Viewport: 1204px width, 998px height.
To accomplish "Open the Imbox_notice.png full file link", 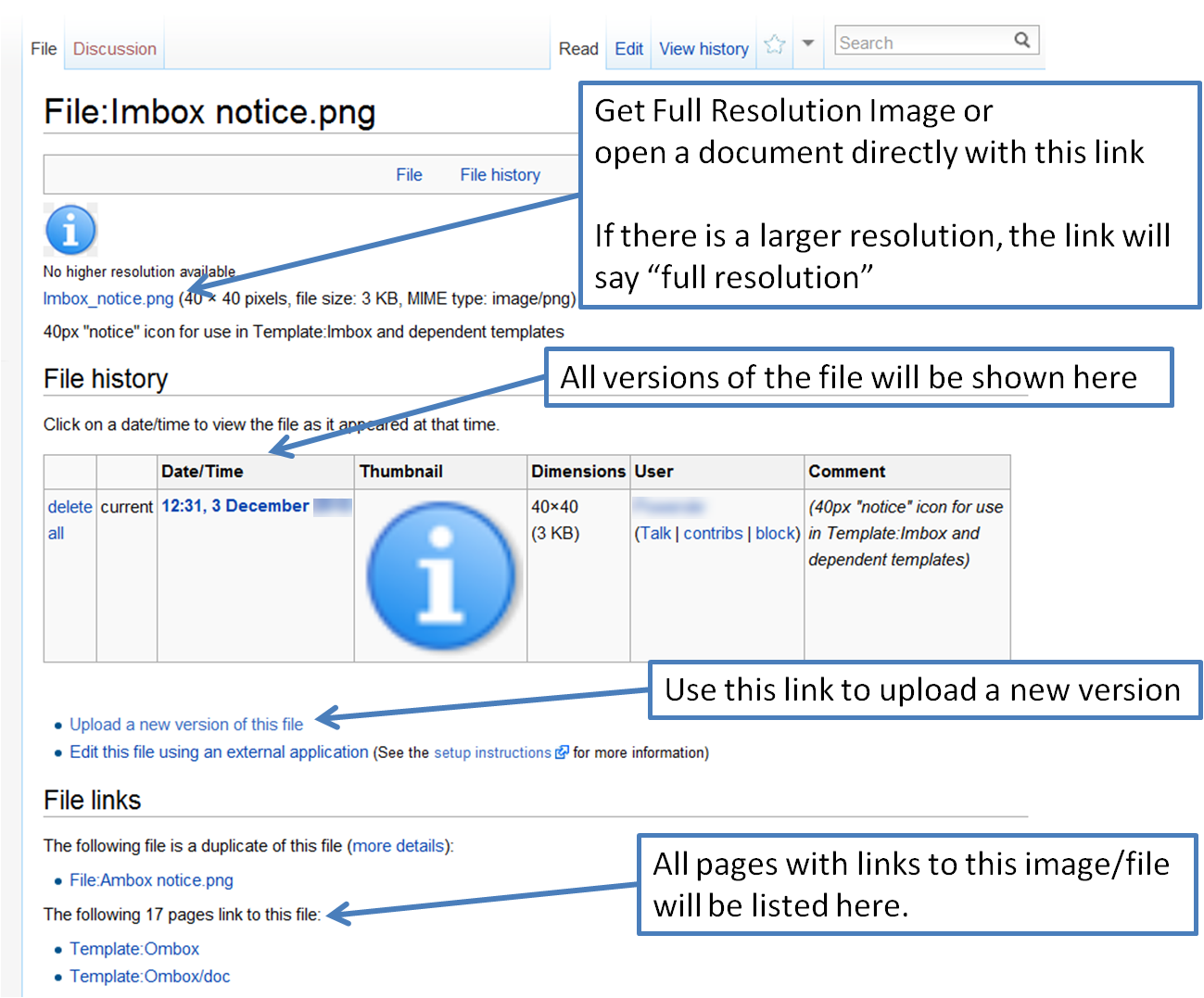I will 108,298.
